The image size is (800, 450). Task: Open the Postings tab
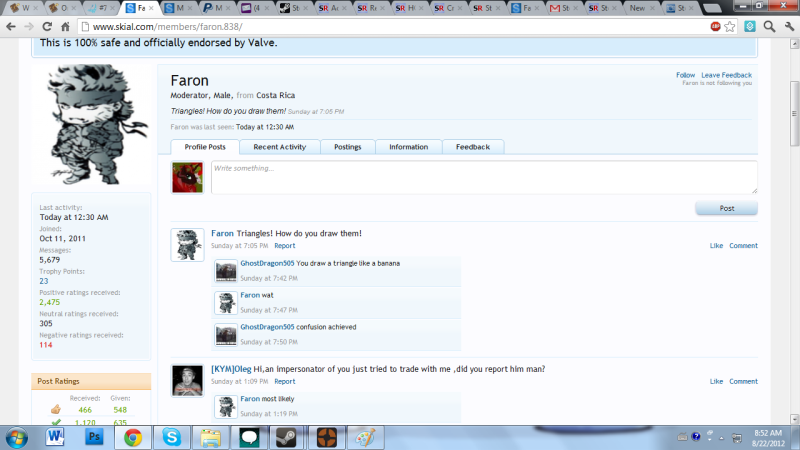[x=347, y=147]
